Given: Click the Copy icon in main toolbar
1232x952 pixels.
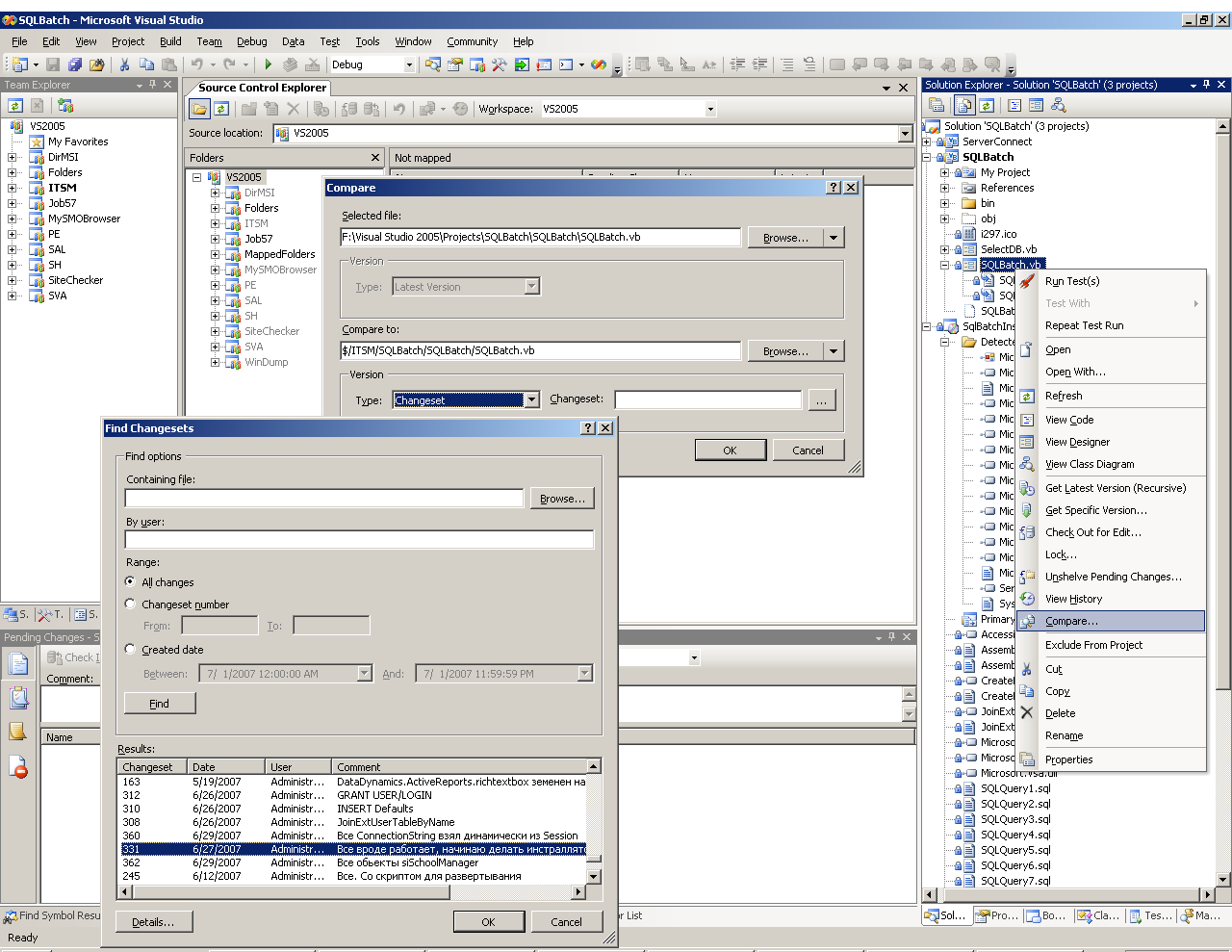Looking at the screenshot, I should coord(146,64).
